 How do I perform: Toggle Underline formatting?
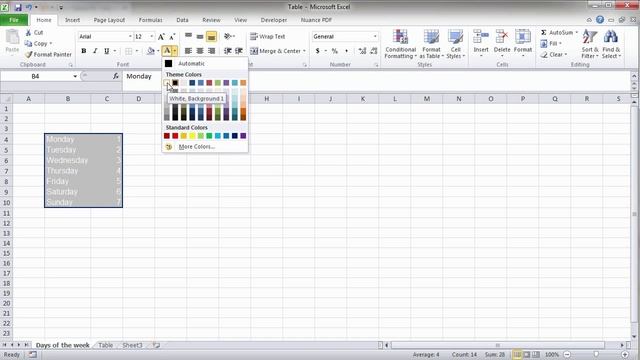107,51
